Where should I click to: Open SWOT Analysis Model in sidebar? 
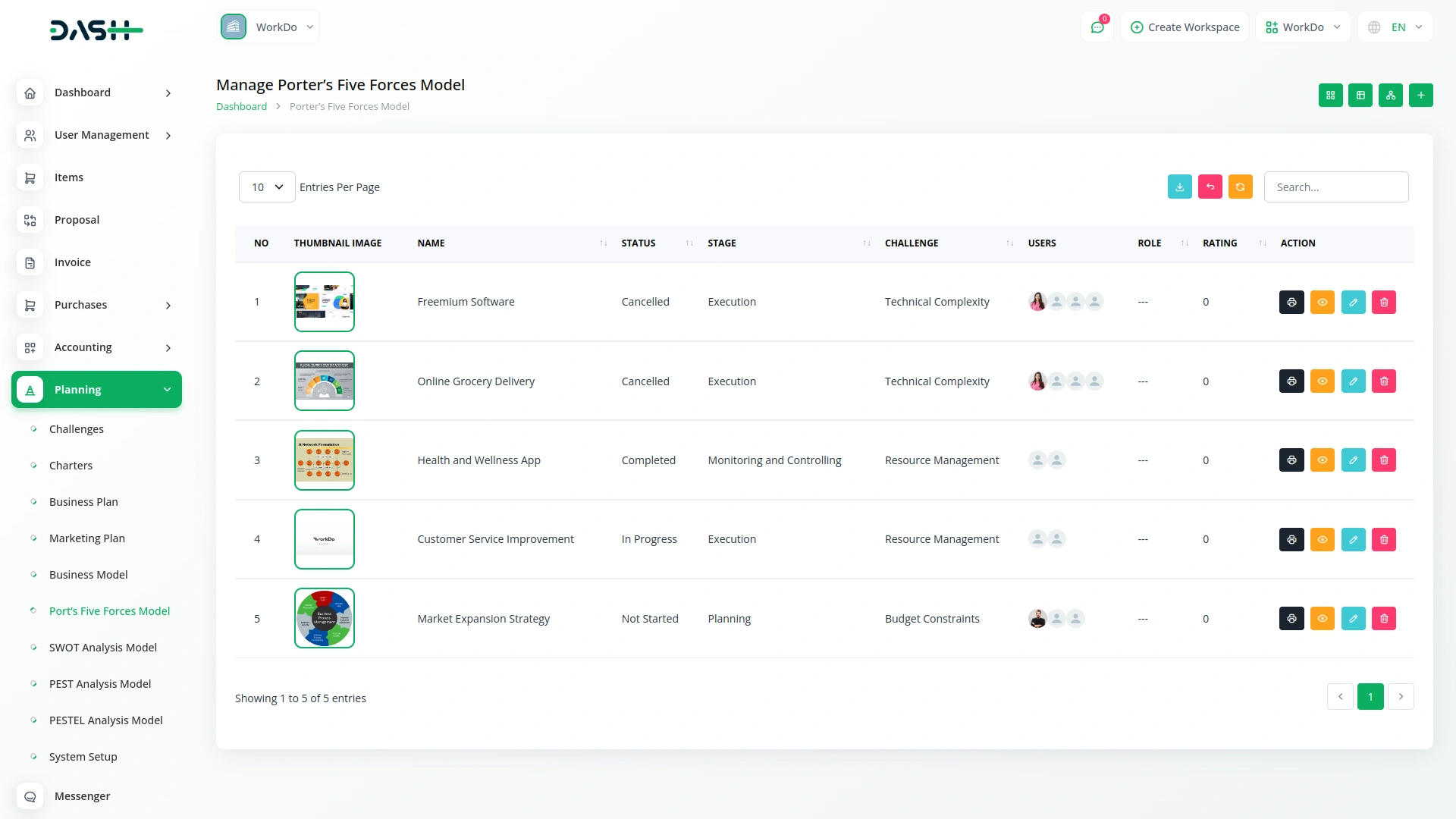point(103,647)
